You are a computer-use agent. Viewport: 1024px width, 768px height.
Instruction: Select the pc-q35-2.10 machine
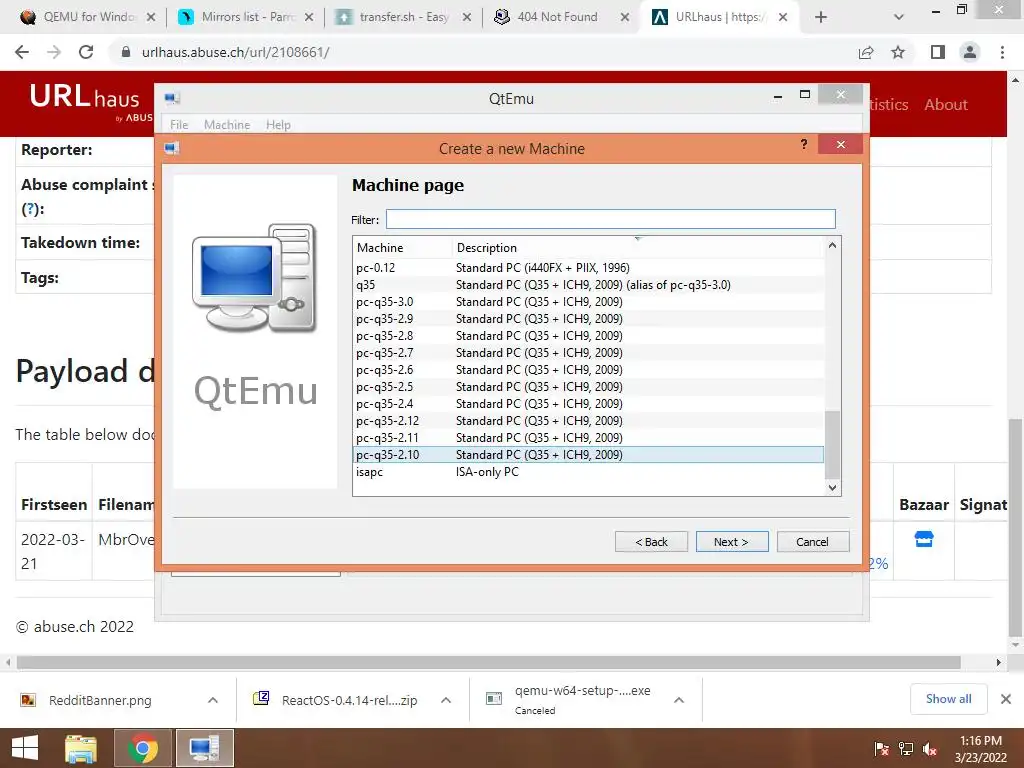click(x=588, y=455)
